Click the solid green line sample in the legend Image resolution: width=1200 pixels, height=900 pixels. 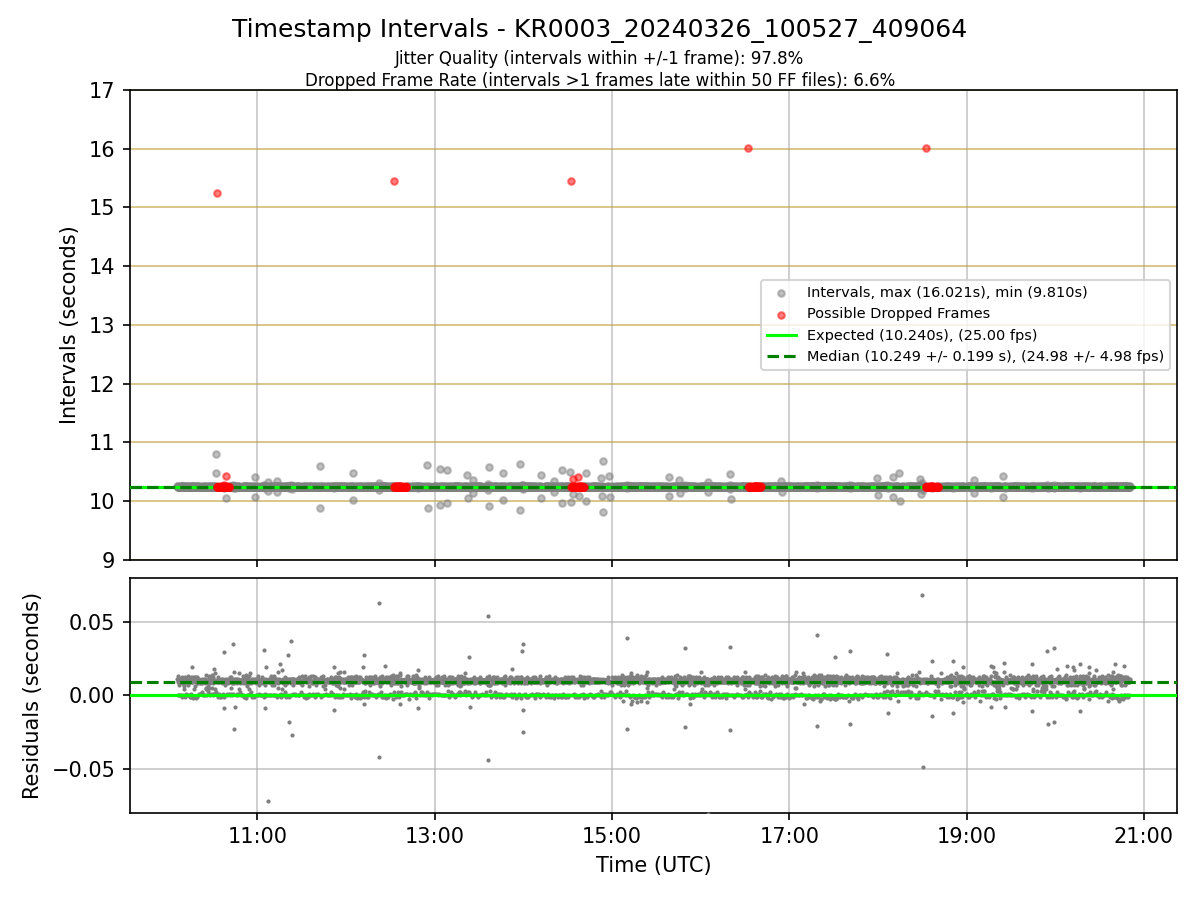coord(782,335)
